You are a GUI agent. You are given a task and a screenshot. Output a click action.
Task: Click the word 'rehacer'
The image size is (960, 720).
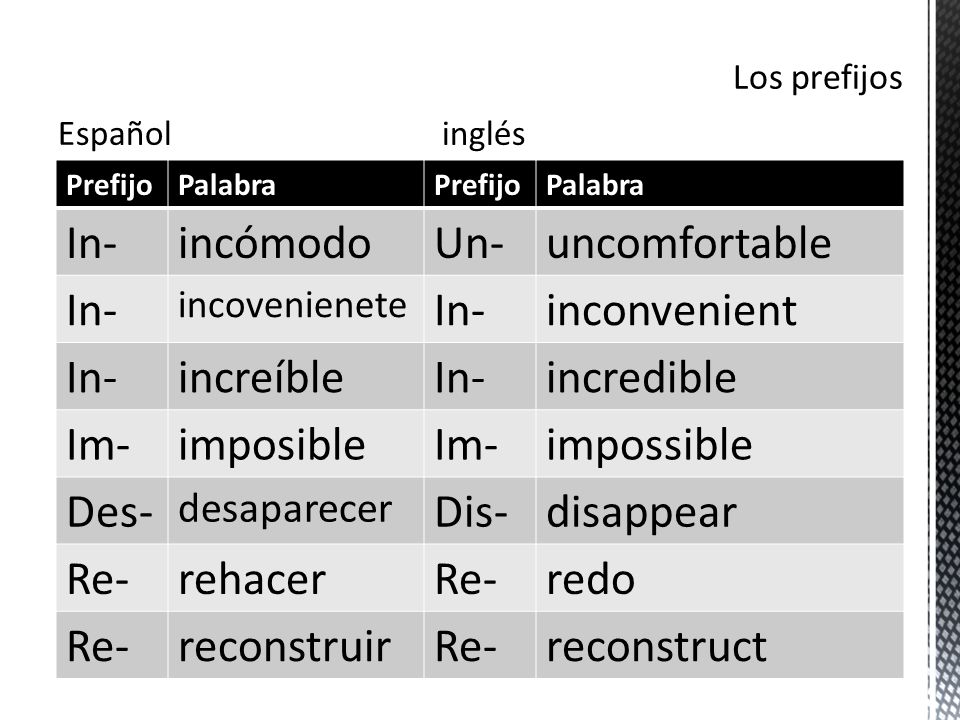pyautogui.click(x=252, y=579)
